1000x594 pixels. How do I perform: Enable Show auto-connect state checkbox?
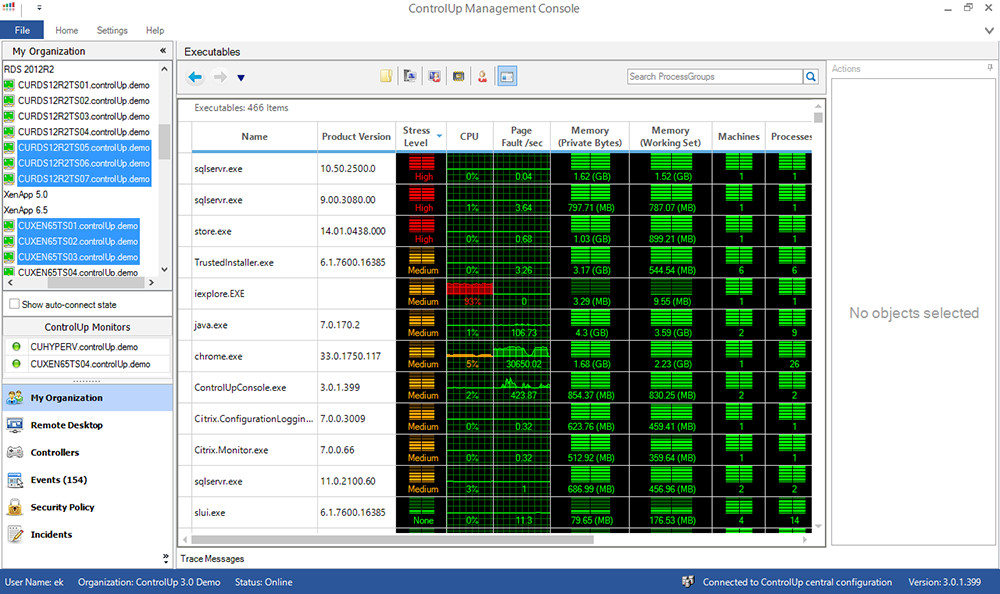click(x=14, y=304)
